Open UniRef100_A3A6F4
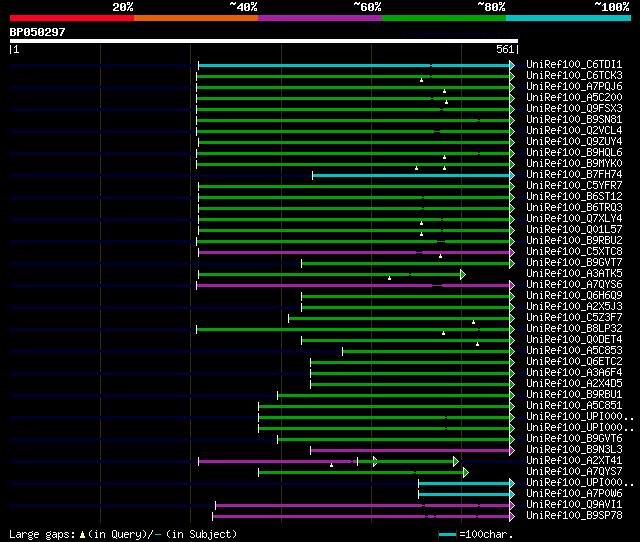 point(574,373)
